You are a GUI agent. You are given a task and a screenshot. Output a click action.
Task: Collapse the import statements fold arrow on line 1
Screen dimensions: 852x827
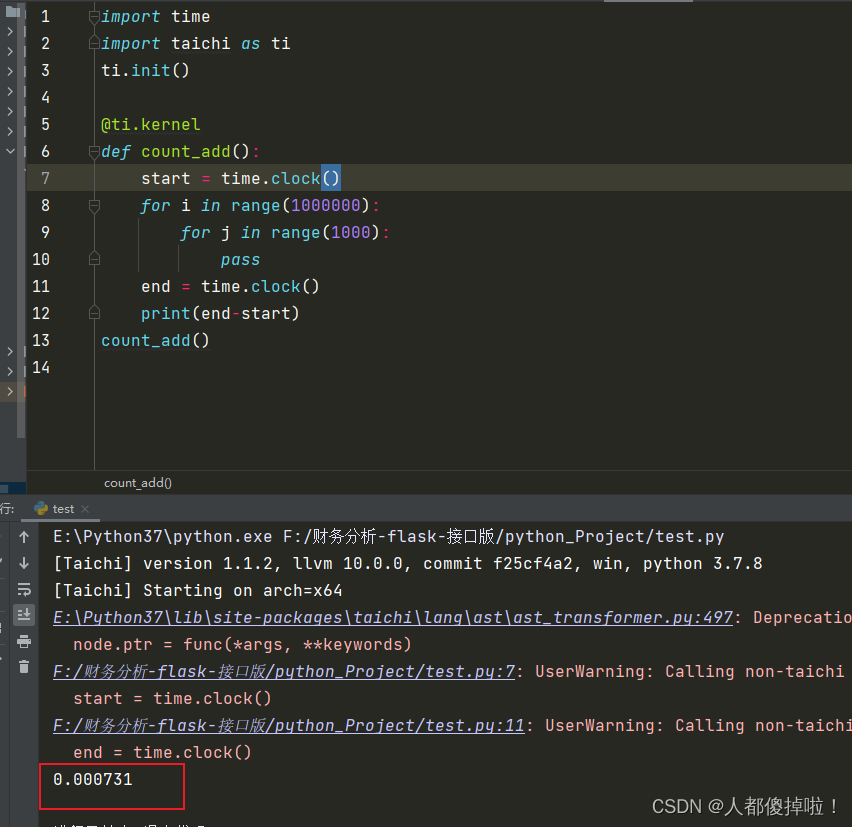[94, 16]
